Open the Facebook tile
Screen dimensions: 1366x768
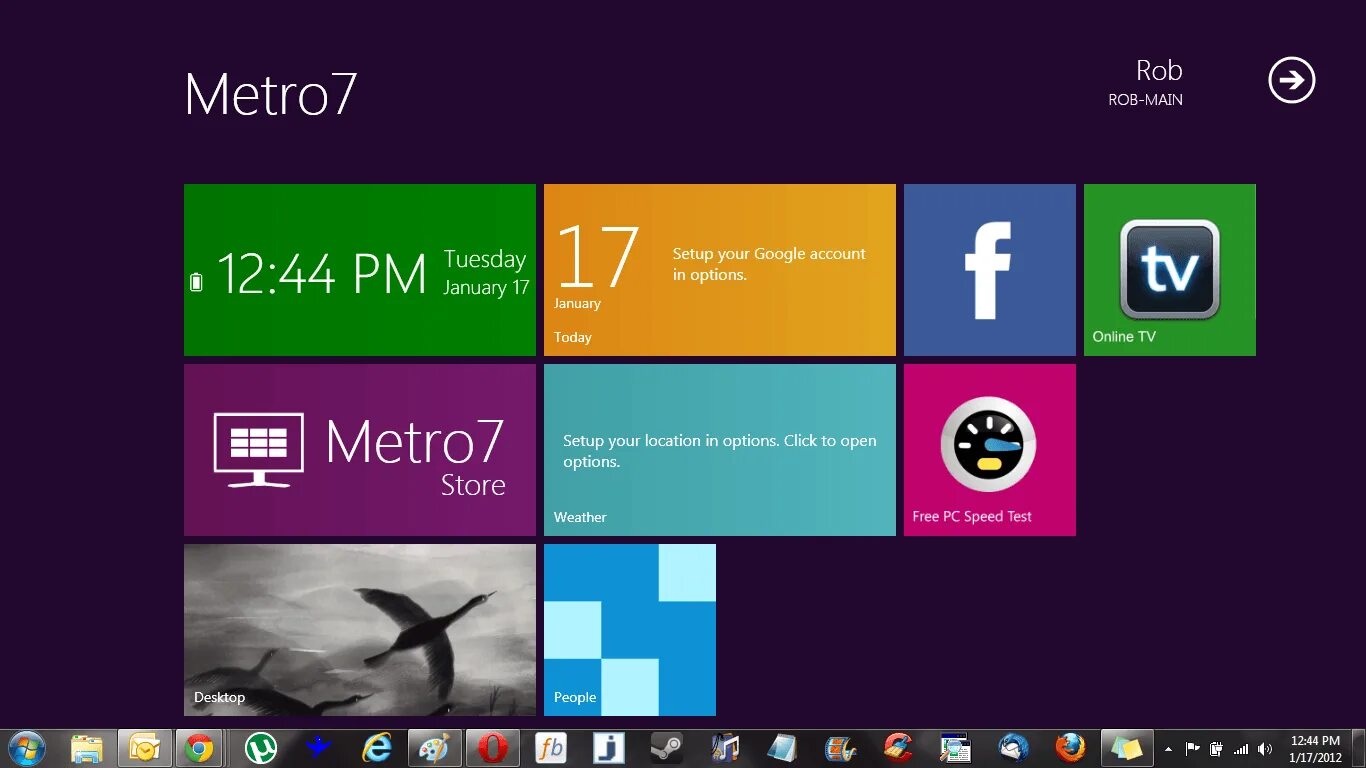tap(990, 270)
